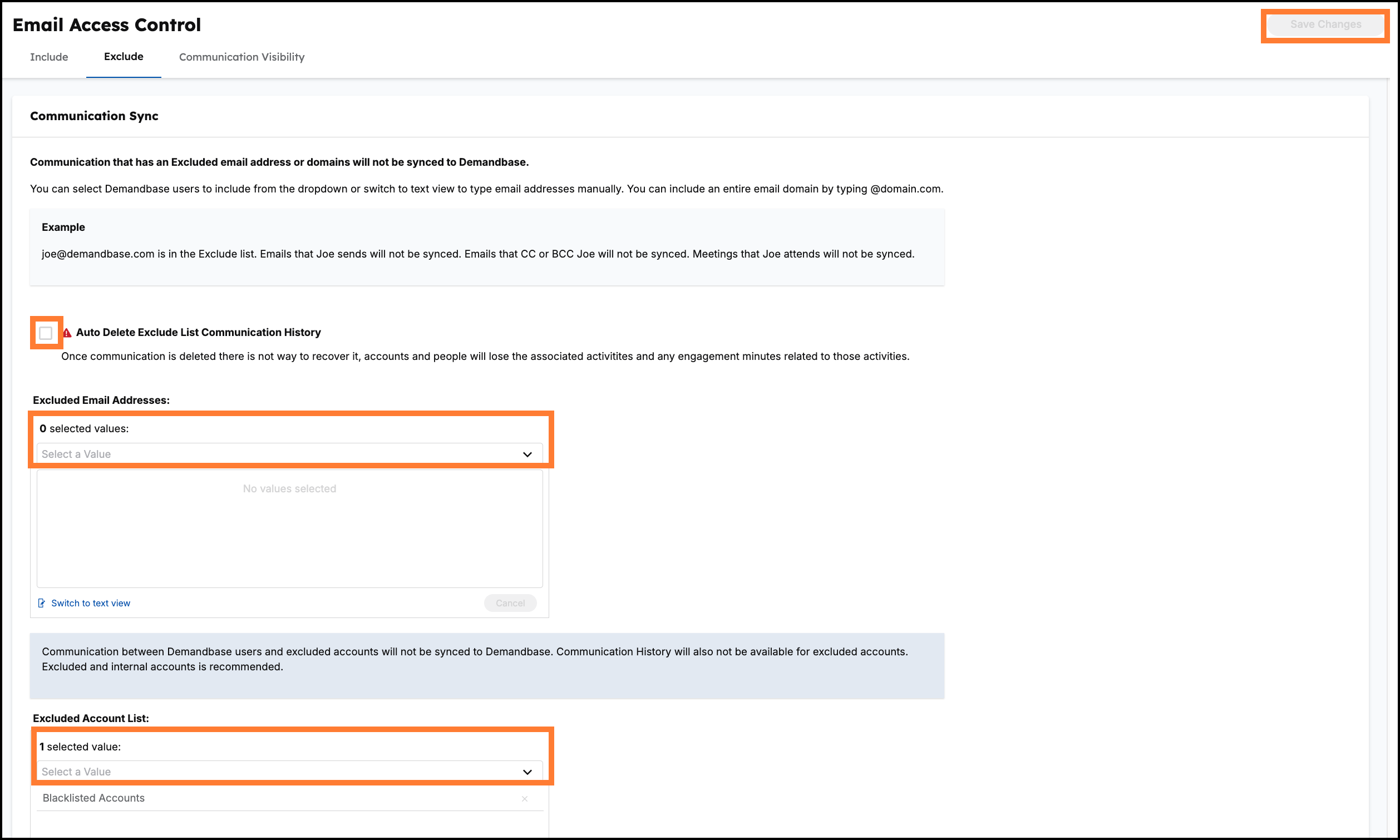Select the Exclude tab
Screen dimensions: 1400x840
coord(124,57)
